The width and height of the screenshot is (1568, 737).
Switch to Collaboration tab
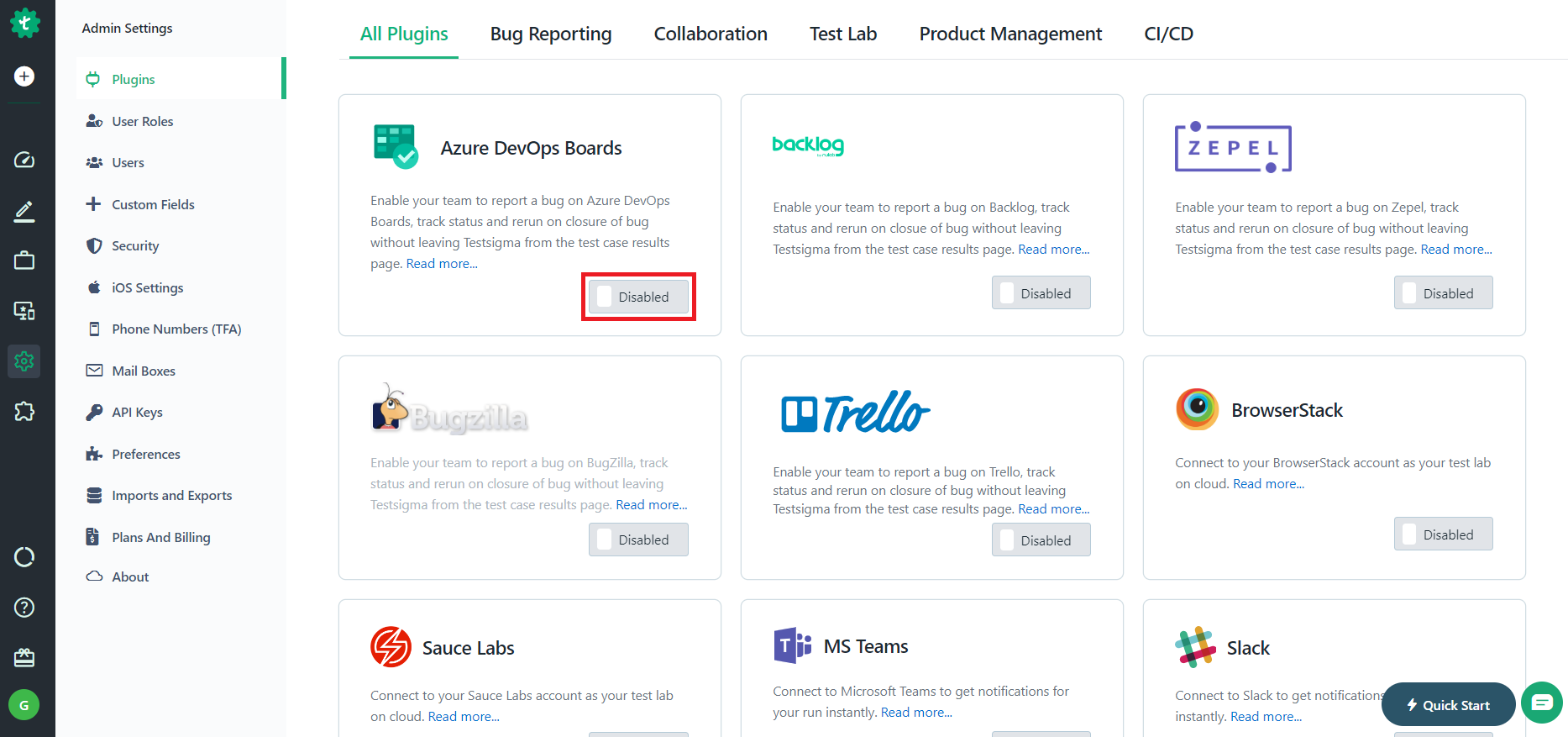711,34
